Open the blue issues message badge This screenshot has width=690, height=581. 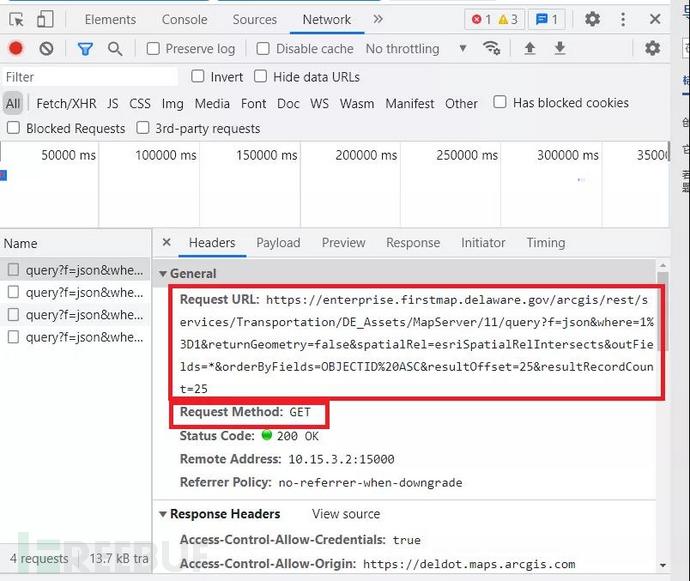(x=547, y=19)
